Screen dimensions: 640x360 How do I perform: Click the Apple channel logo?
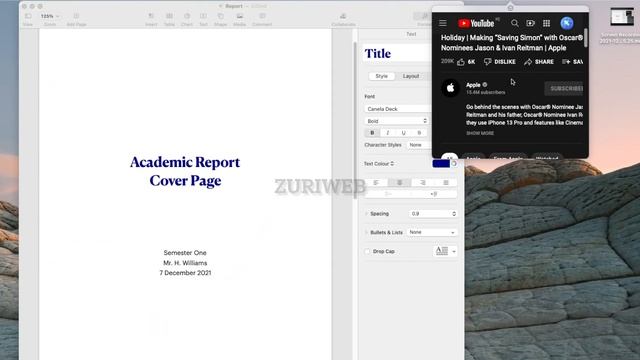(x=451, y=88)
